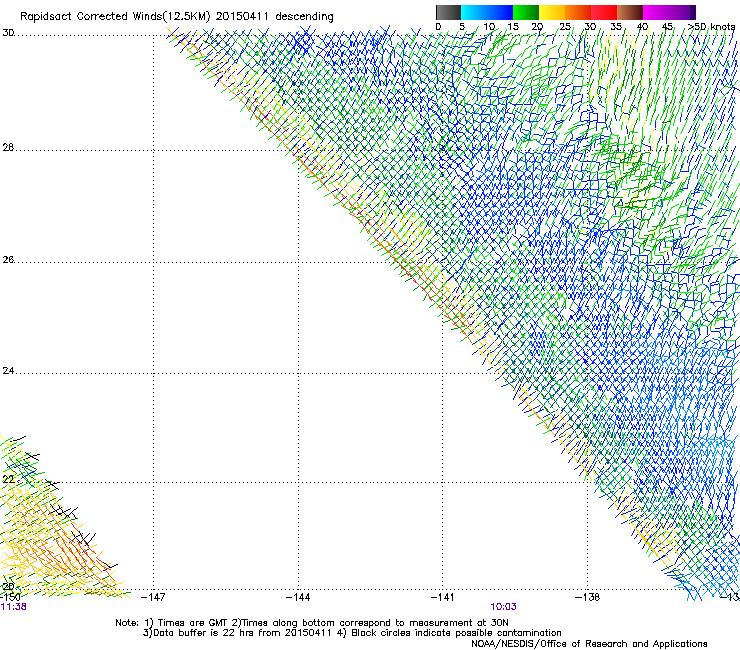This screenshot has height=650, width=740.
Task: Click the purple time label '11:38'
Action: [14, 607]
